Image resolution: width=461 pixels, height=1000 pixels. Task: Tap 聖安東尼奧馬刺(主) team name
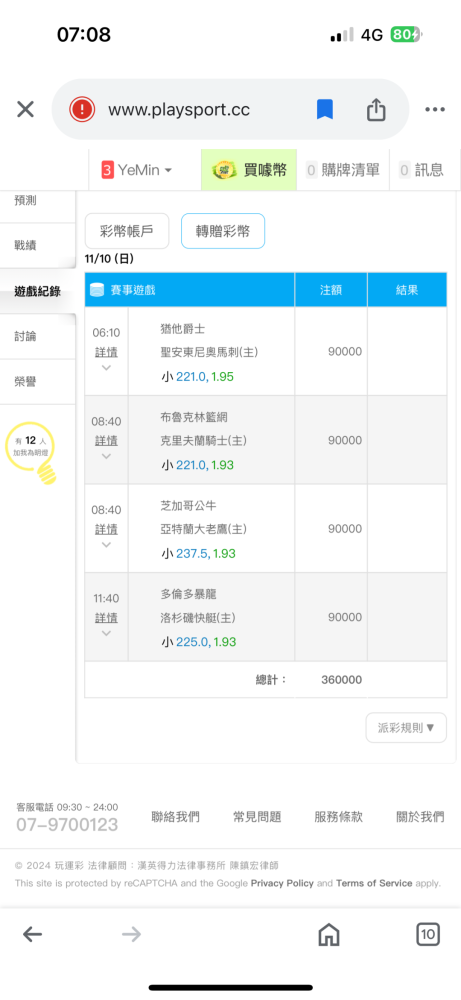coord(209,352)
